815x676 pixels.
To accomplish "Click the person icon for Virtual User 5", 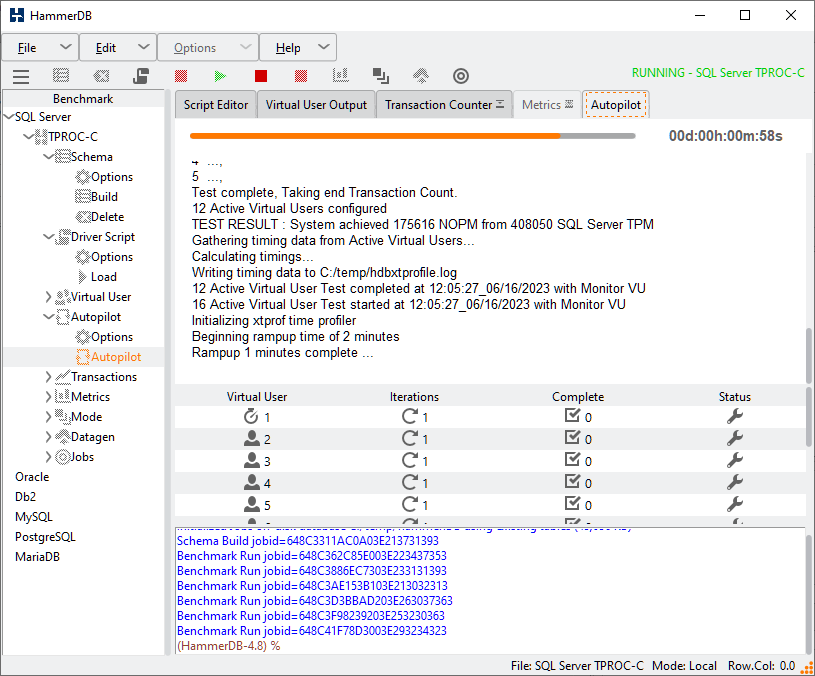I will point(252,504).
